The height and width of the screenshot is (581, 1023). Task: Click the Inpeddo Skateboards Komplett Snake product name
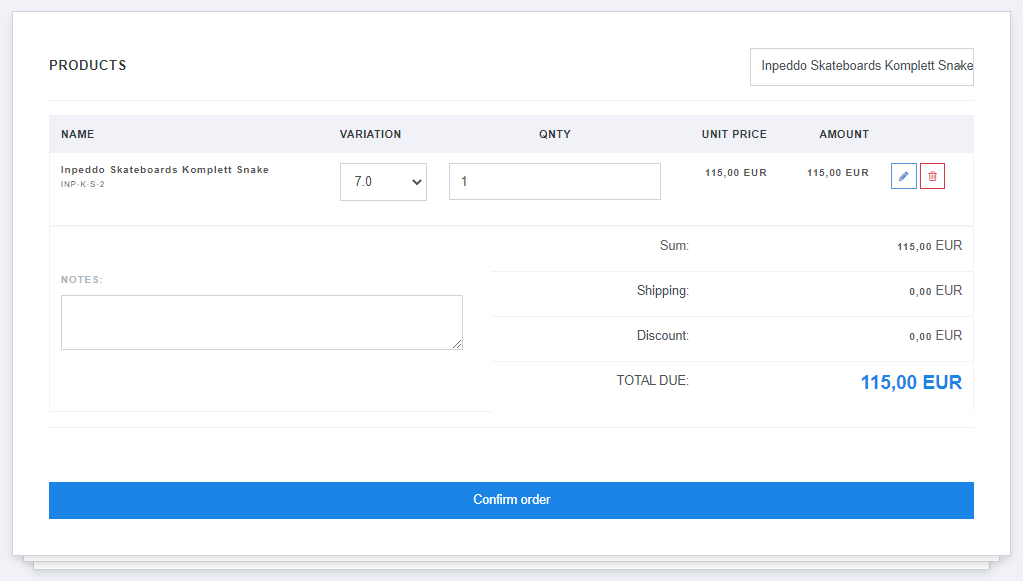click(x=164, y=170)
